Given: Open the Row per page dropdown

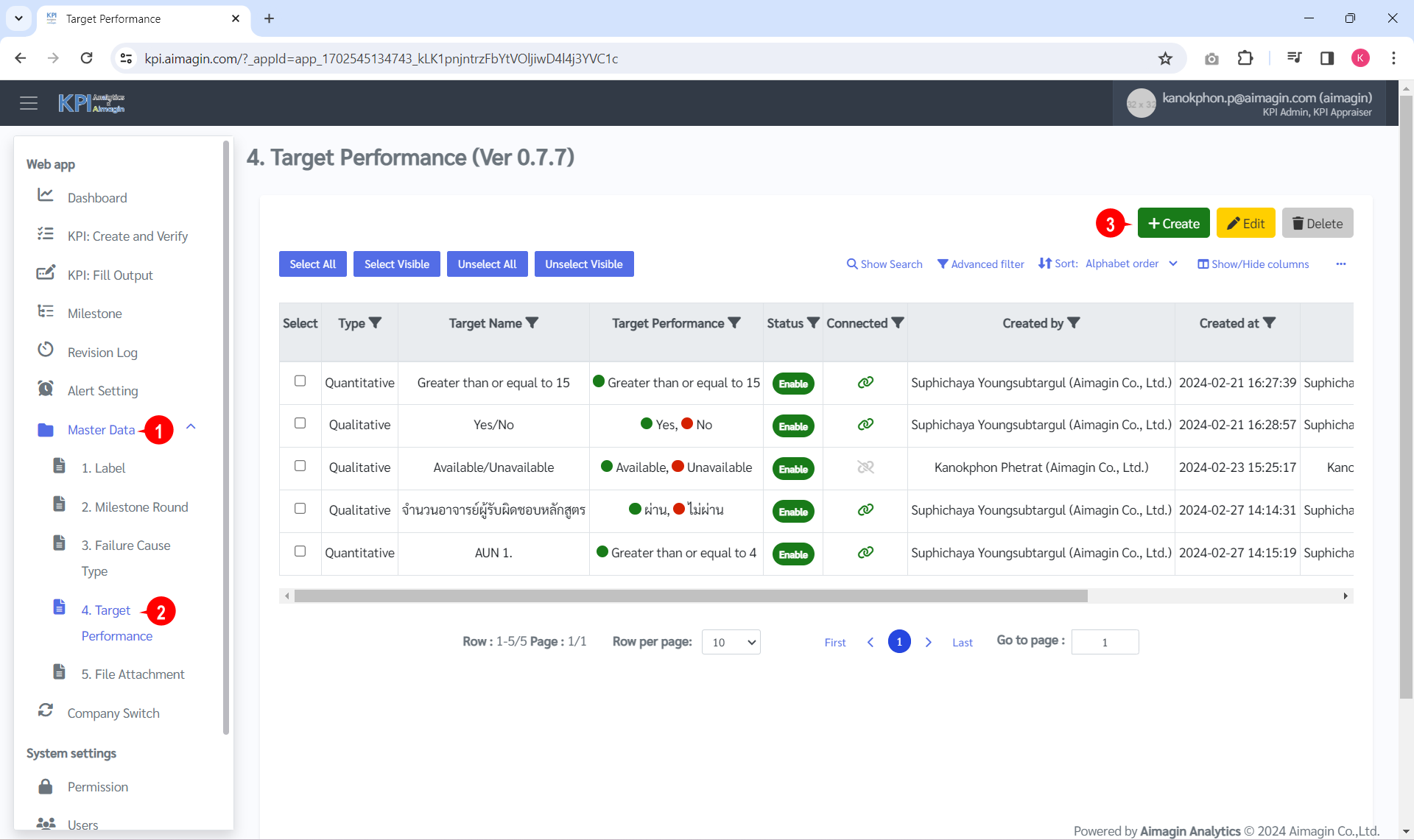Looking at the screenshot, I should pyautogui.click(x=730, y=641).
